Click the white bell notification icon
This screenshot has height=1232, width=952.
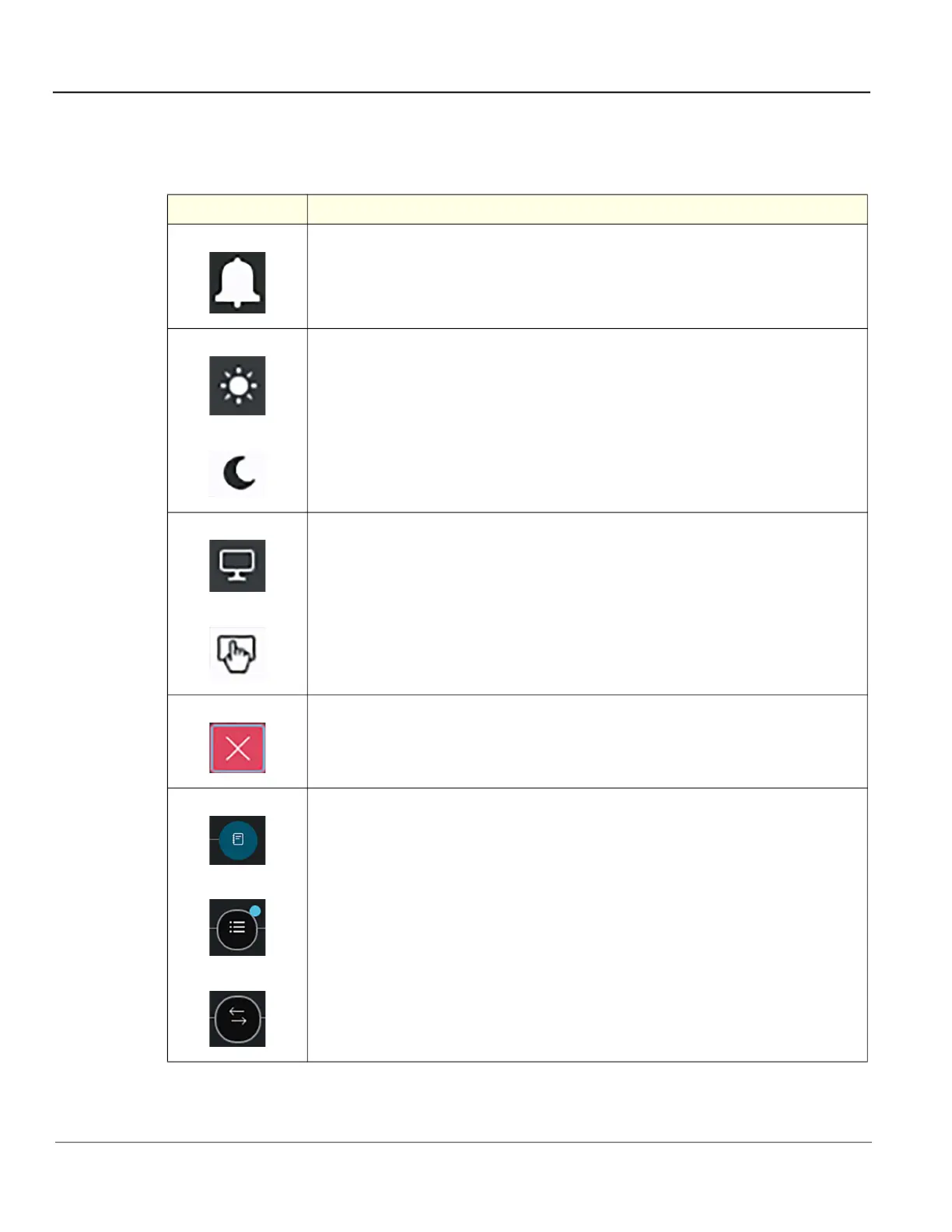(237, 282)
